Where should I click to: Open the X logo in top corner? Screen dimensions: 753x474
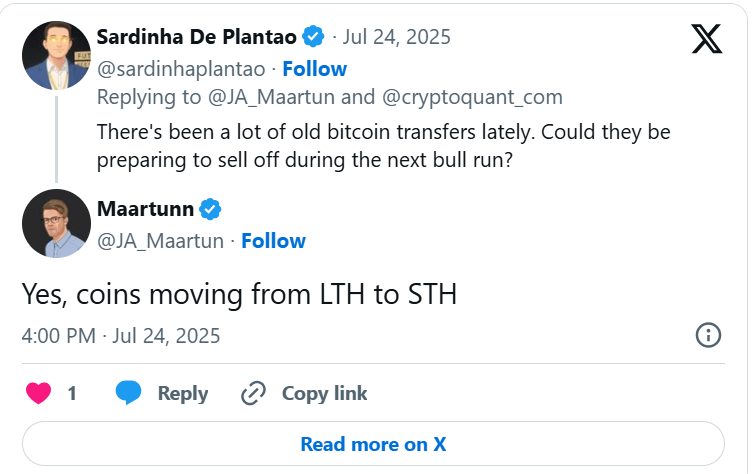(706, 38)
